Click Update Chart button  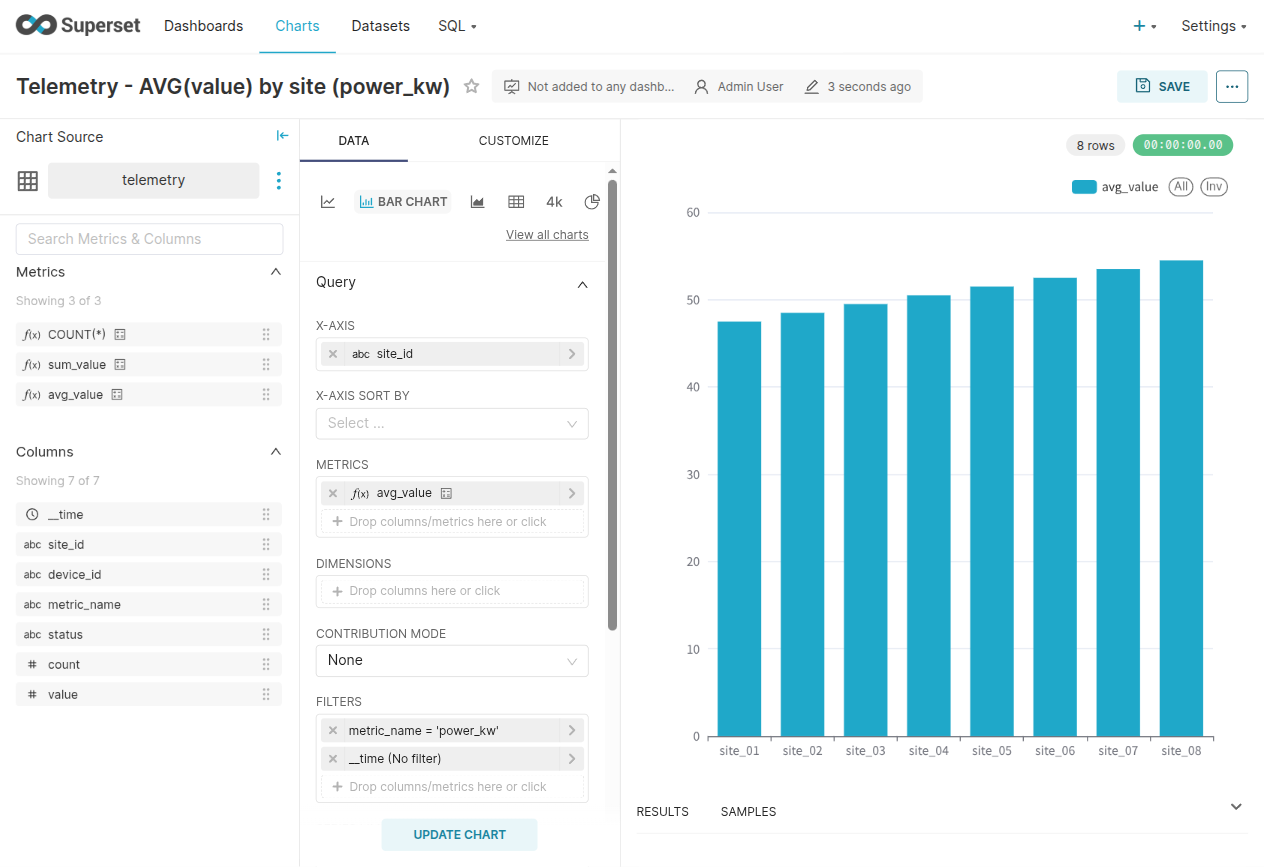click(x=460, y=835)
